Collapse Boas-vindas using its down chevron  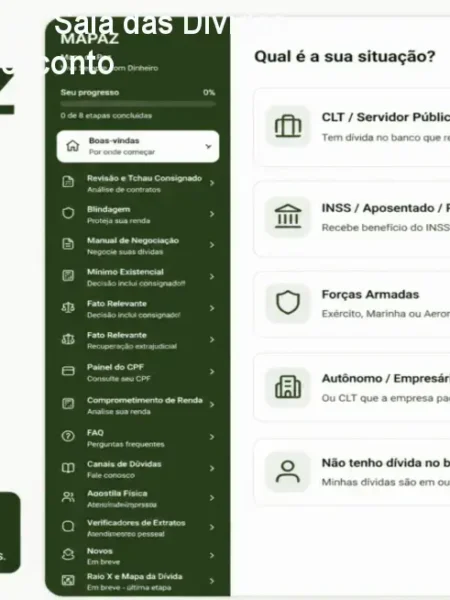click(x=209, y=146)
